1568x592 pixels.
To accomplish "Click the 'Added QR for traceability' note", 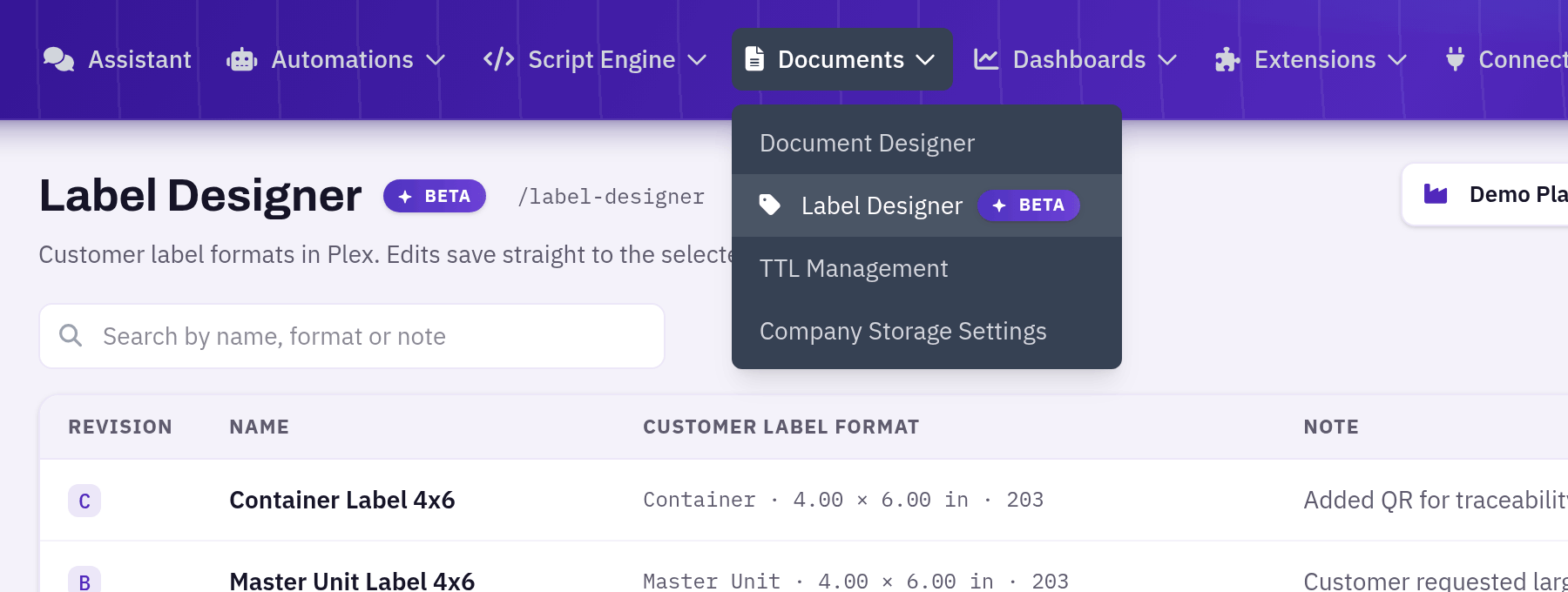I will [1436, 500].
